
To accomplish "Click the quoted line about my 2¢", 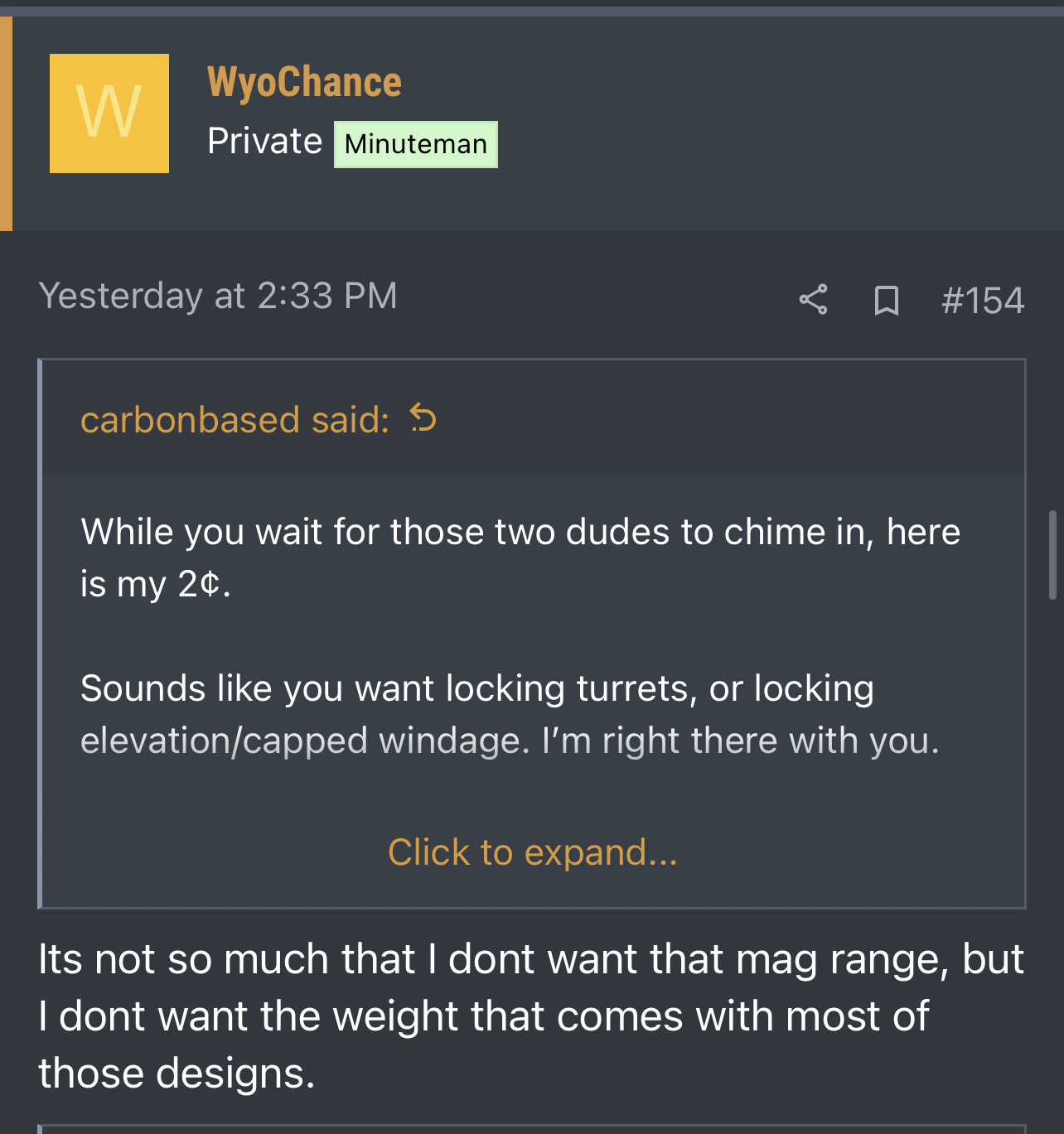I will click(156, 584).
